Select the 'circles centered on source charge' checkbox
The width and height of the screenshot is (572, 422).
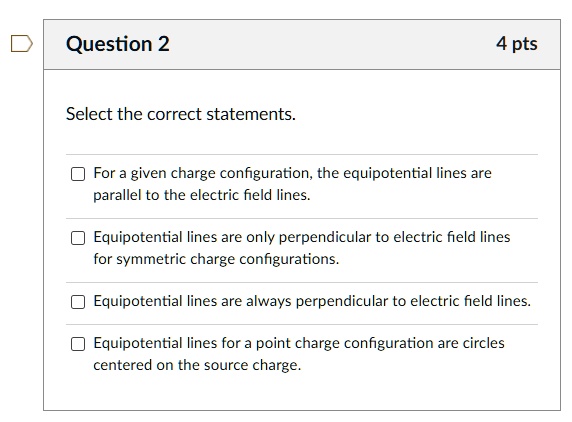78,344
